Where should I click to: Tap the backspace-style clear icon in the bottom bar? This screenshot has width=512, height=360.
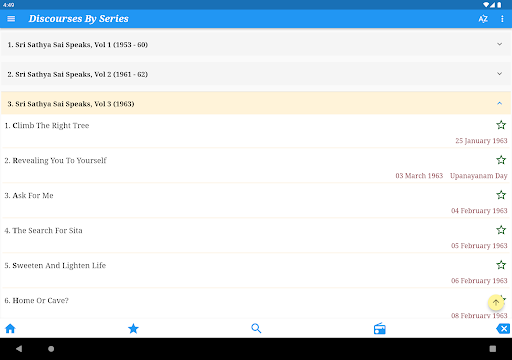tap(503, 329)
